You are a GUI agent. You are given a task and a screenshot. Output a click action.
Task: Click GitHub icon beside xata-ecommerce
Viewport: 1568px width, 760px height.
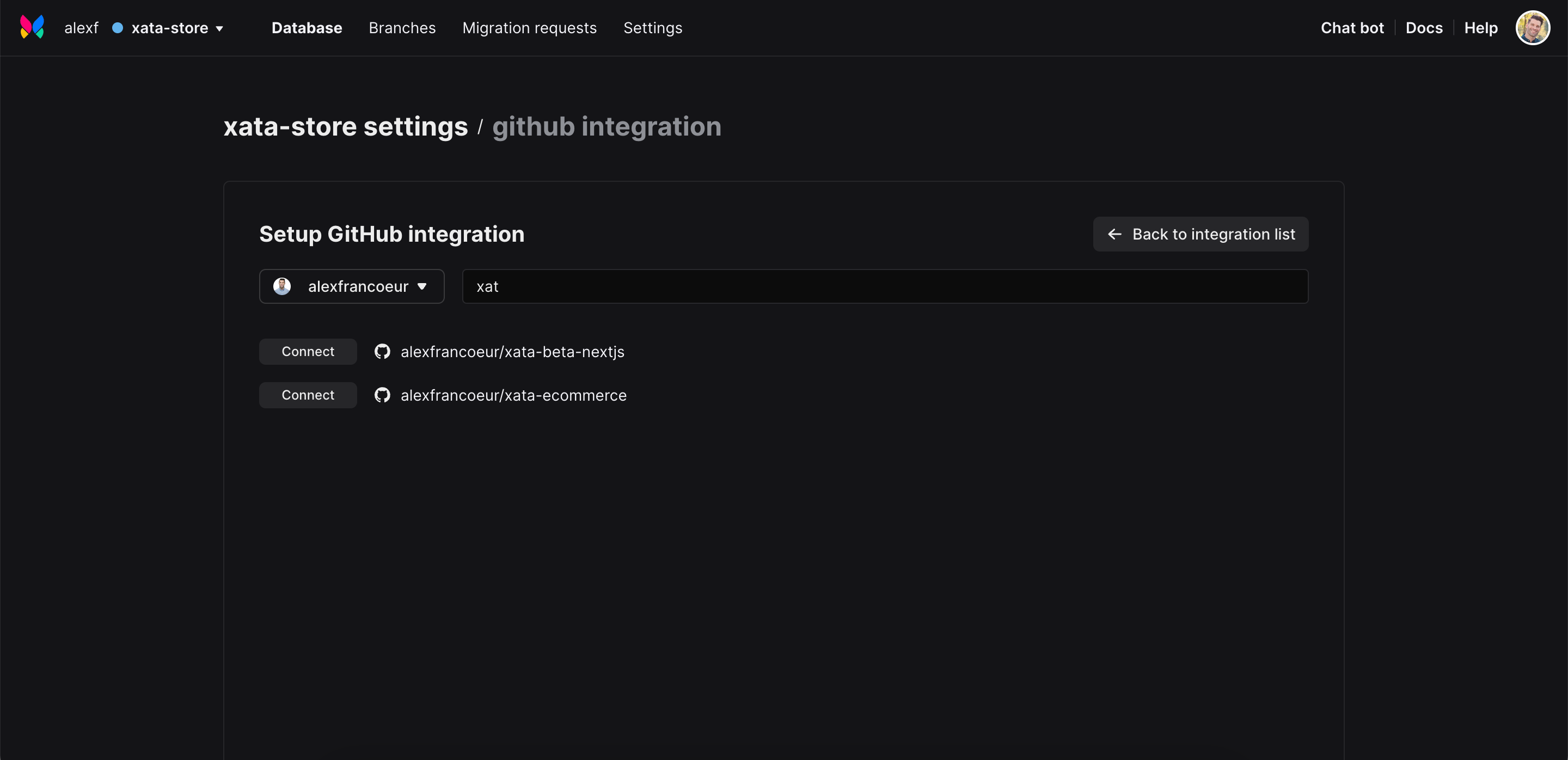(x=382, y=395)
